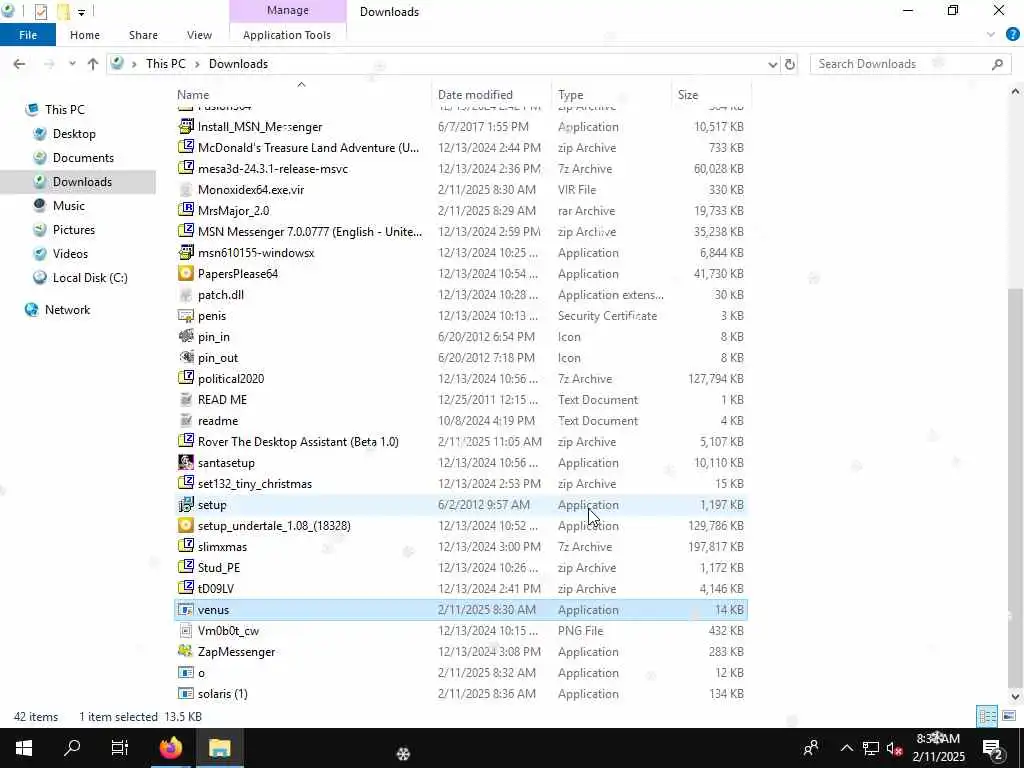Click the Back navigation arrow

coord(19,64)
